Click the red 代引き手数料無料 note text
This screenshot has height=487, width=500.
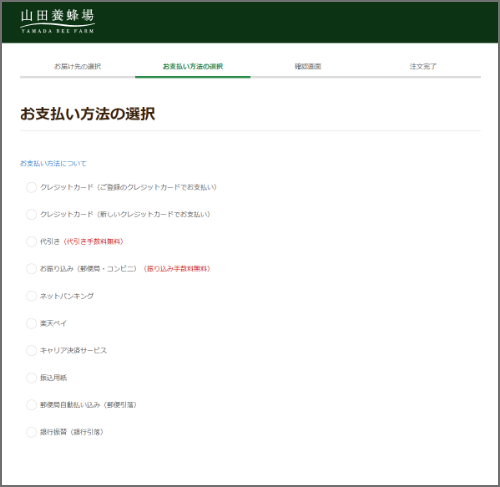click(93, 242)
